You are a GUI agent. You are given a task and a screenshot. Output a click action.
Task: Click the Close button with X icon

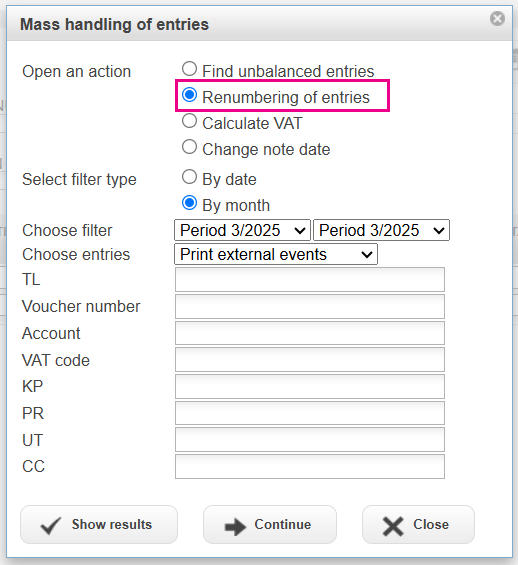[x=418, y=525]
